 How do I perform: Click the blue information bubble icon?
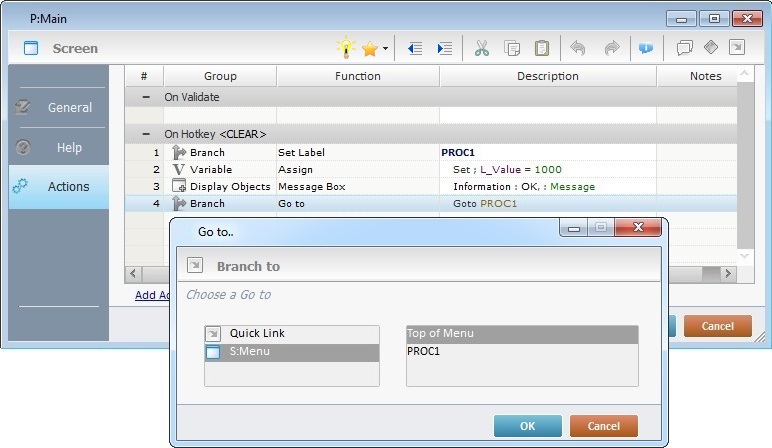click(x=646, y=48)
